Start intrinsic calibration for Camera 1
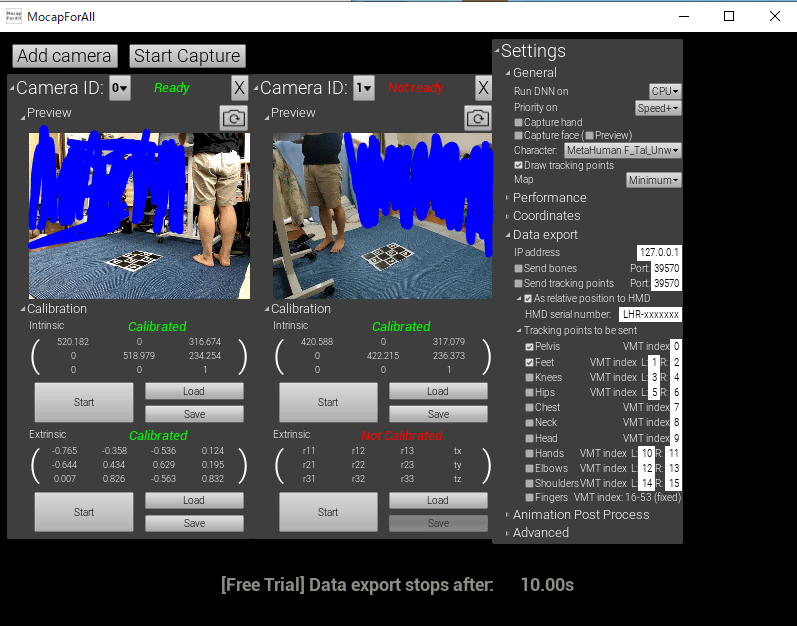Image resolution: width=797 pixels, height=626 pixels. click(328, 402)
